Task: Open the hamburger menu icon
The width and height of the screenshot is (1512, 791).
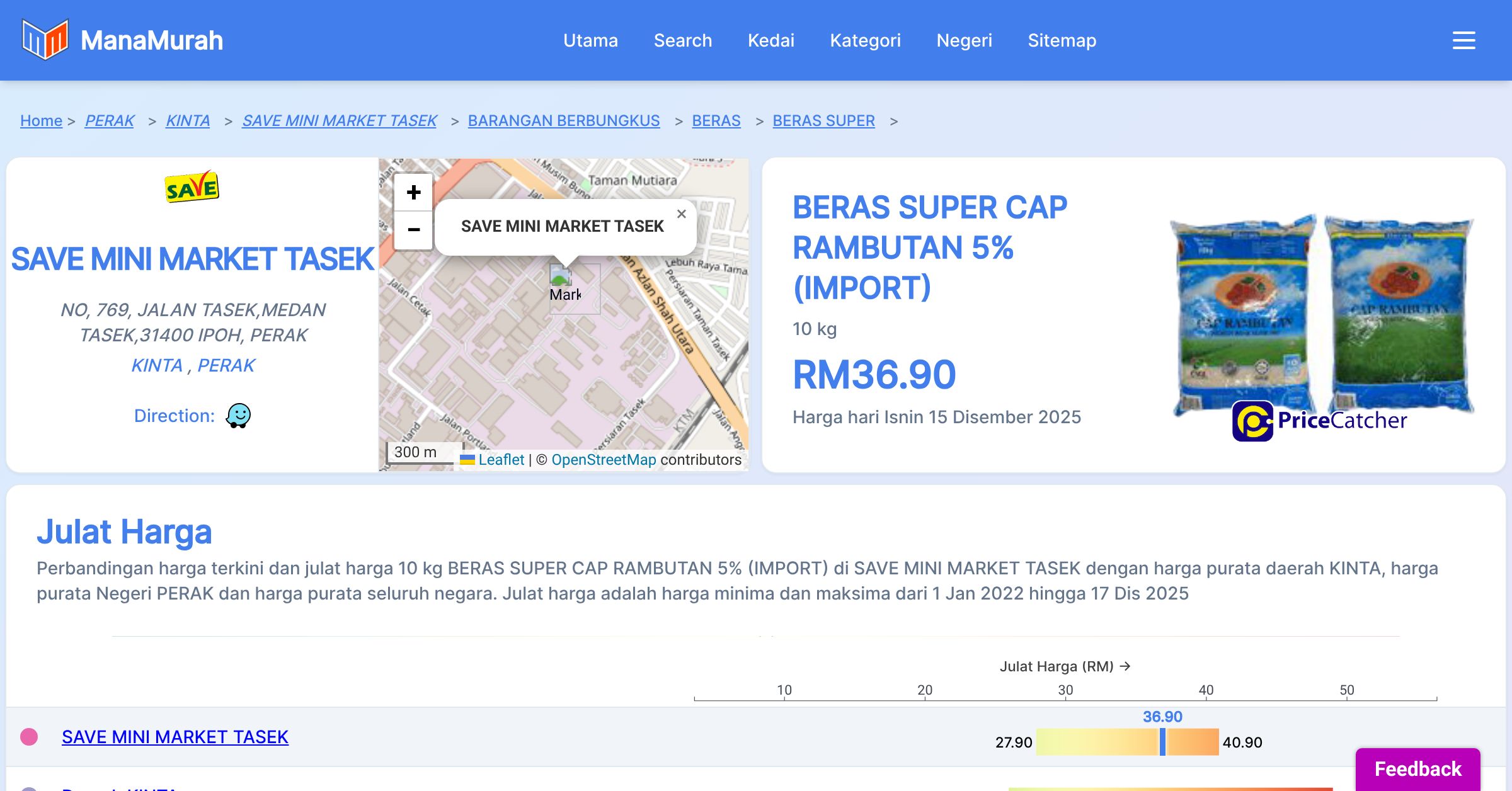Action: click(x=1463, y=40)
